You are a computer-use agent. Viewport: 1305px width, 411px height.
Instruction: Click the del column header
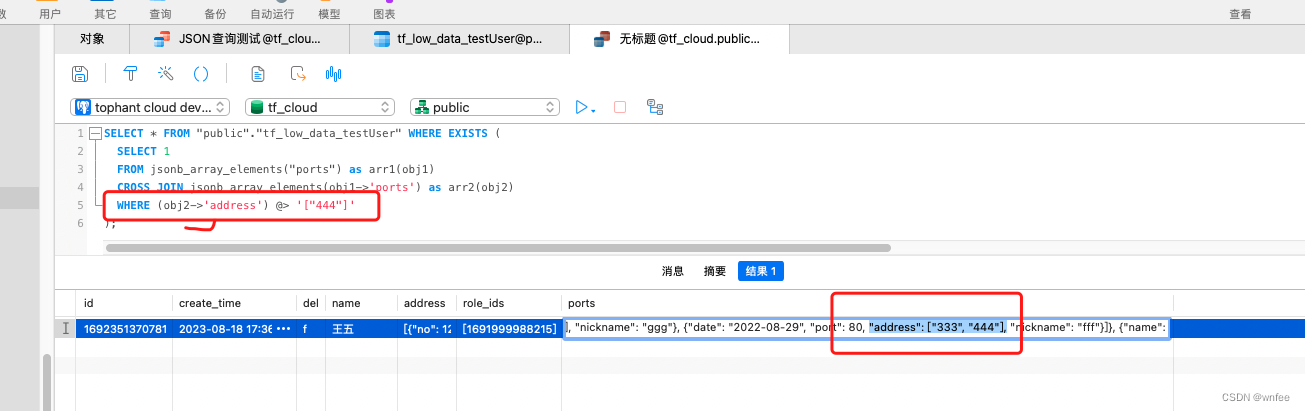tap(311, 303)
